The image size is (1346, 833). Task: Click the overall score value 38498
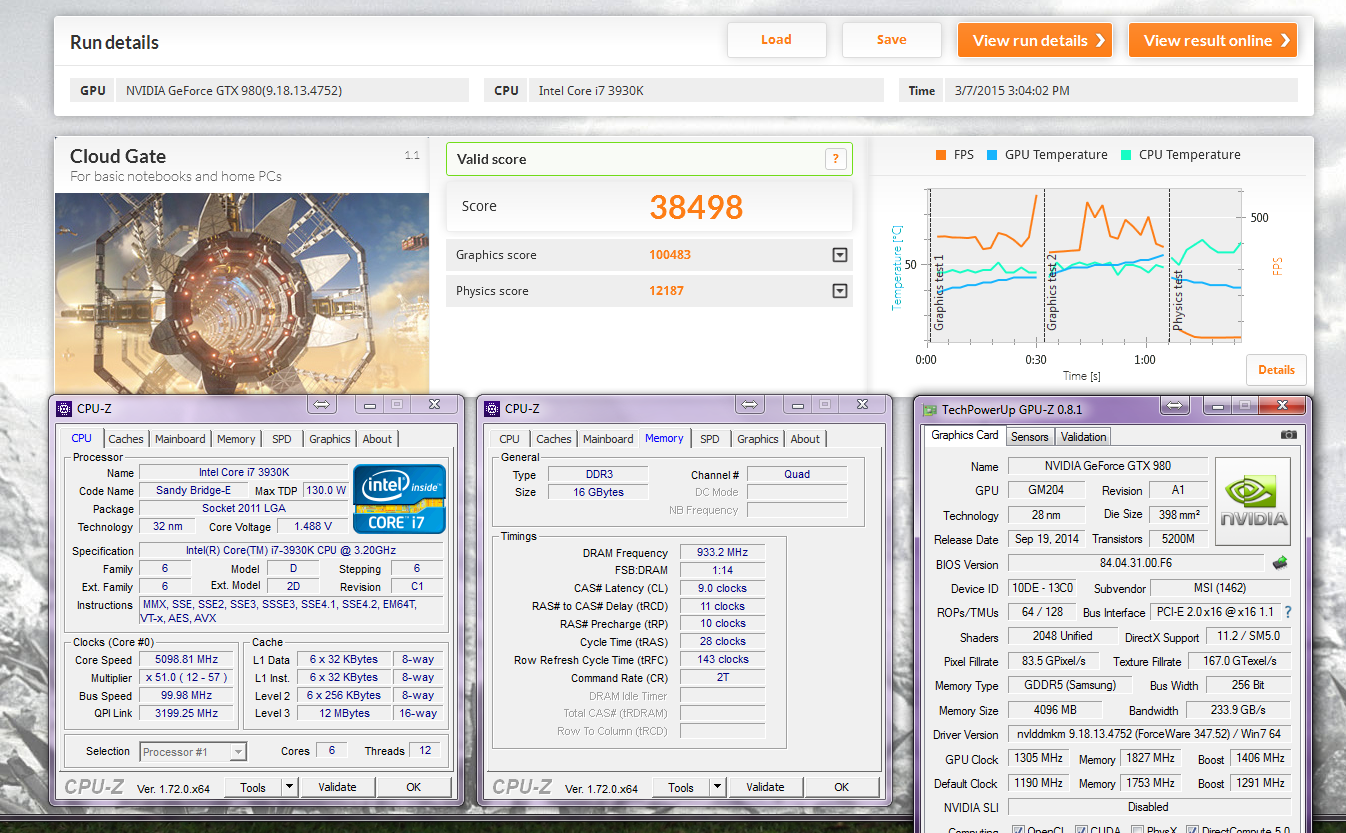point(696,207)
